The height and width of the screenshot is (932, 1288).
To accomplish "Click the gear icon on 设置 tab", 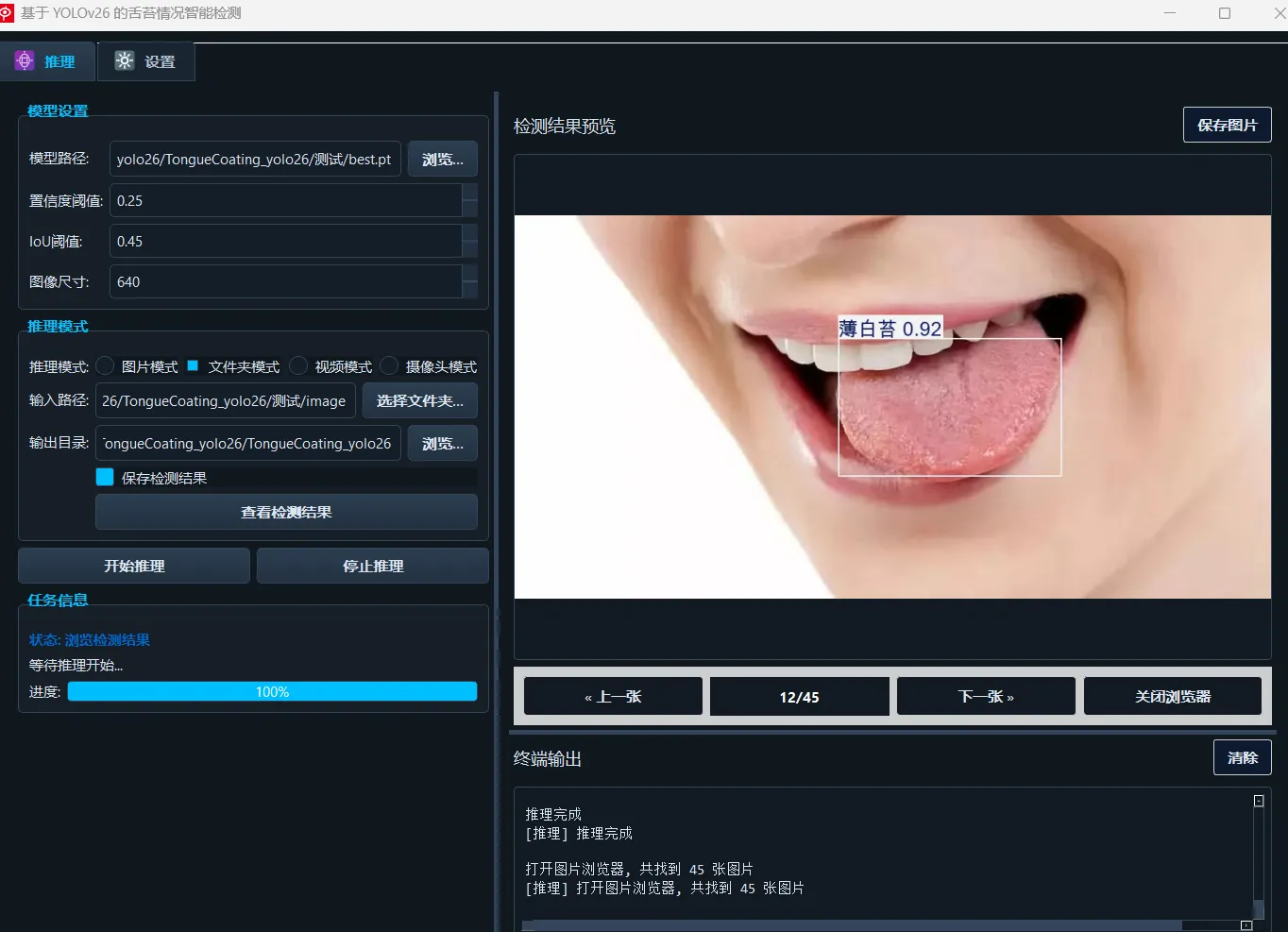I will (125, 61).
